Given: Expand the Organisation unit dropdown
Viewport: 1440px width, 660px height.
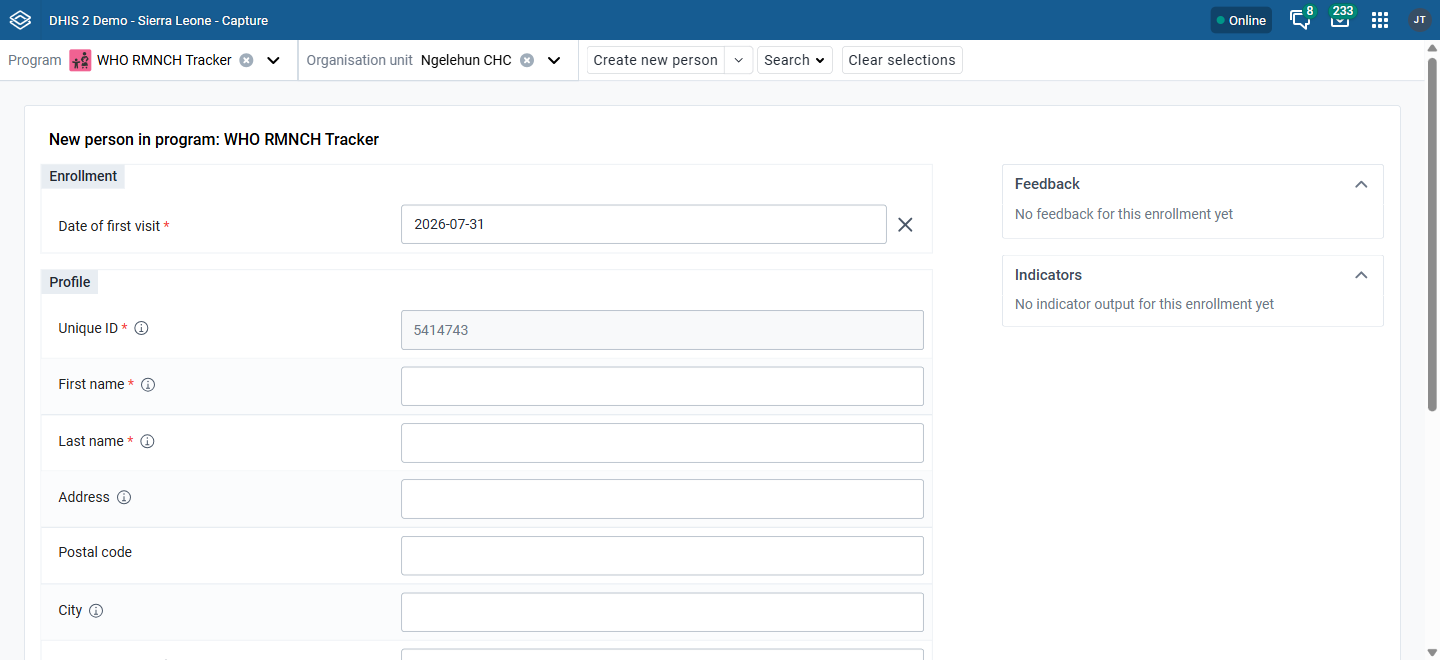Looking at the screenshot, I should pyautogui.click(x=554, y=60).
